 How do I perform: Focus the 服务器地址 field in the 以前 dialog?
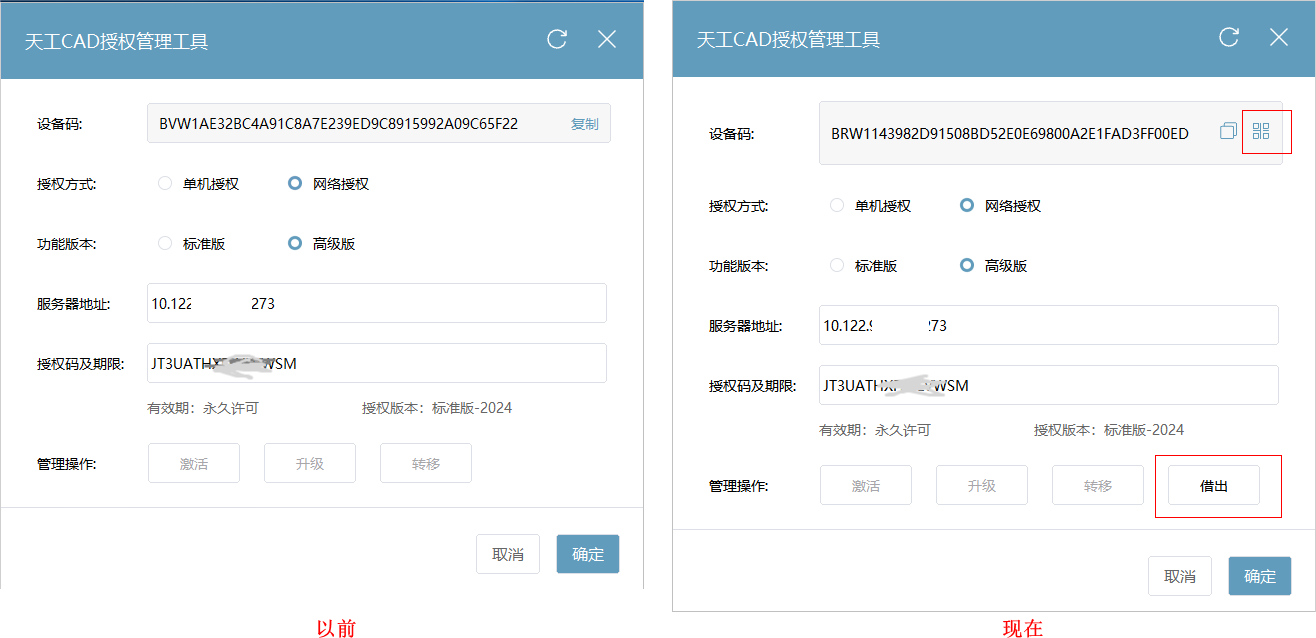[x=377, y=303]
